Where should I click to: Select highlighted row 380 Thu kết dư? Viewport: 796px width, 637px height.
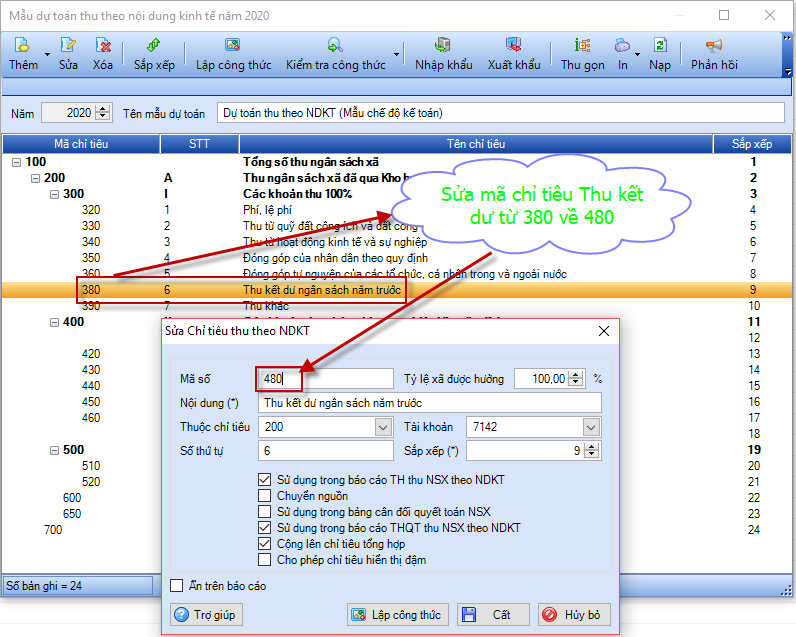396,290
